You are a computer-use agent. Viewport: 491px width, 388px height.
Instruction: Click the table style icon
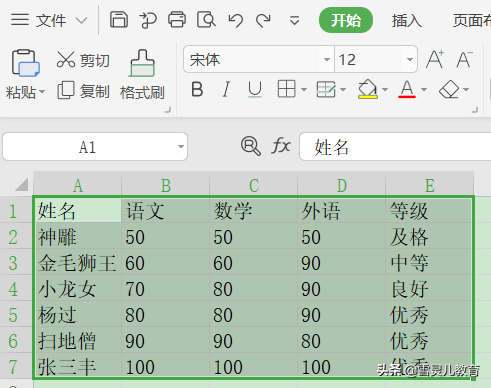point(325,89)
